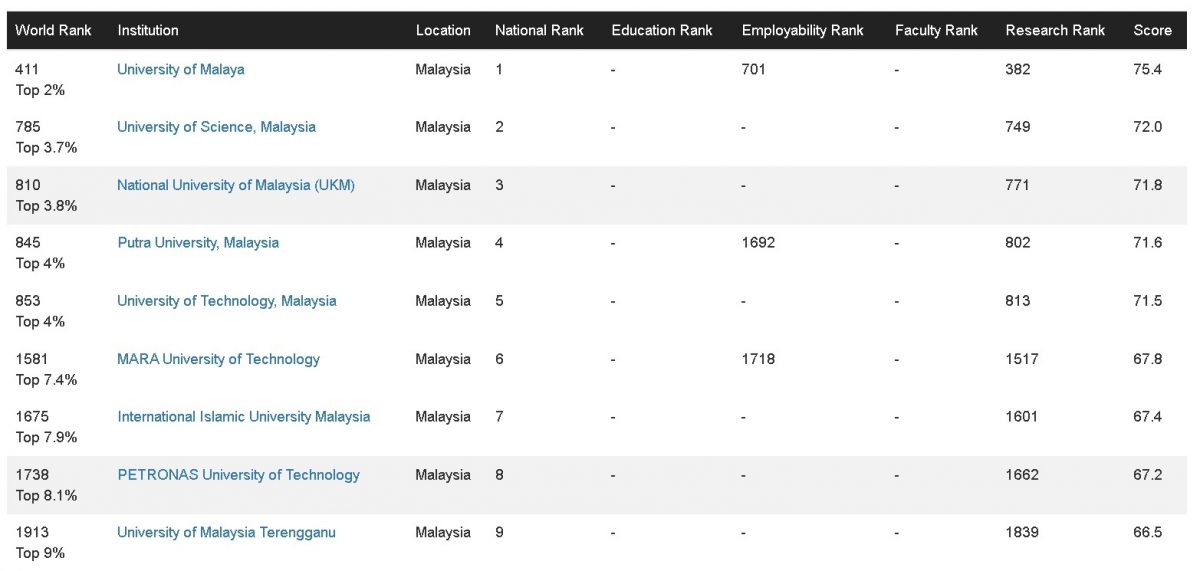Open University of Malaysia Terengganu link
The image size is (1200, 571).
coord(226,533)
